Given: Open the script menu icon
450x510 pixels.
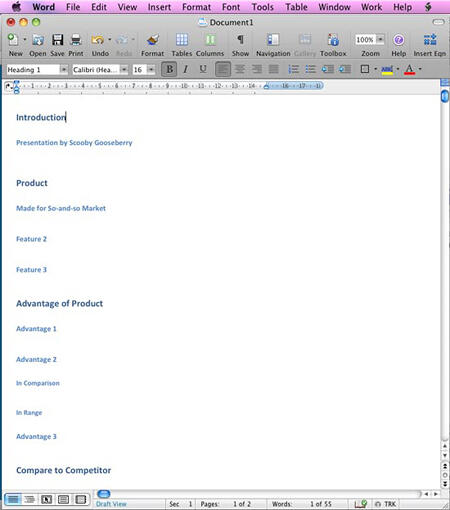Looking at the screenshot, I should coord(428,7).
